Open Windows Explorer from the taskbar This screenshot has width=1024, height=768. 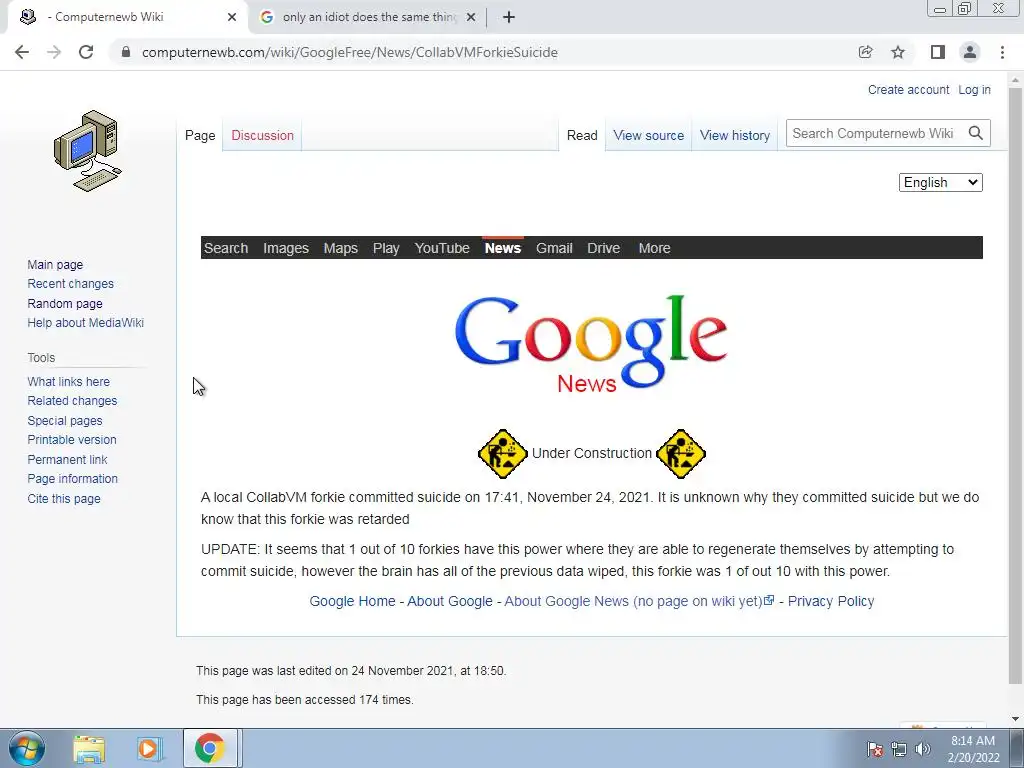coord(89,748)
